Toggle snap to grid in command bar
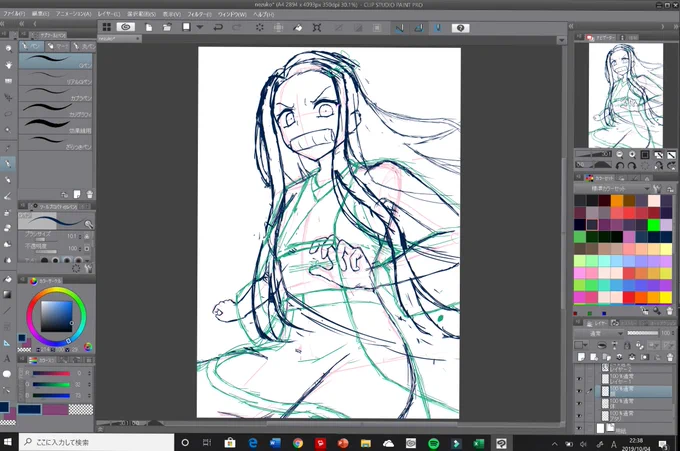Screen dimensions: 680x451 tap(438, 28)
